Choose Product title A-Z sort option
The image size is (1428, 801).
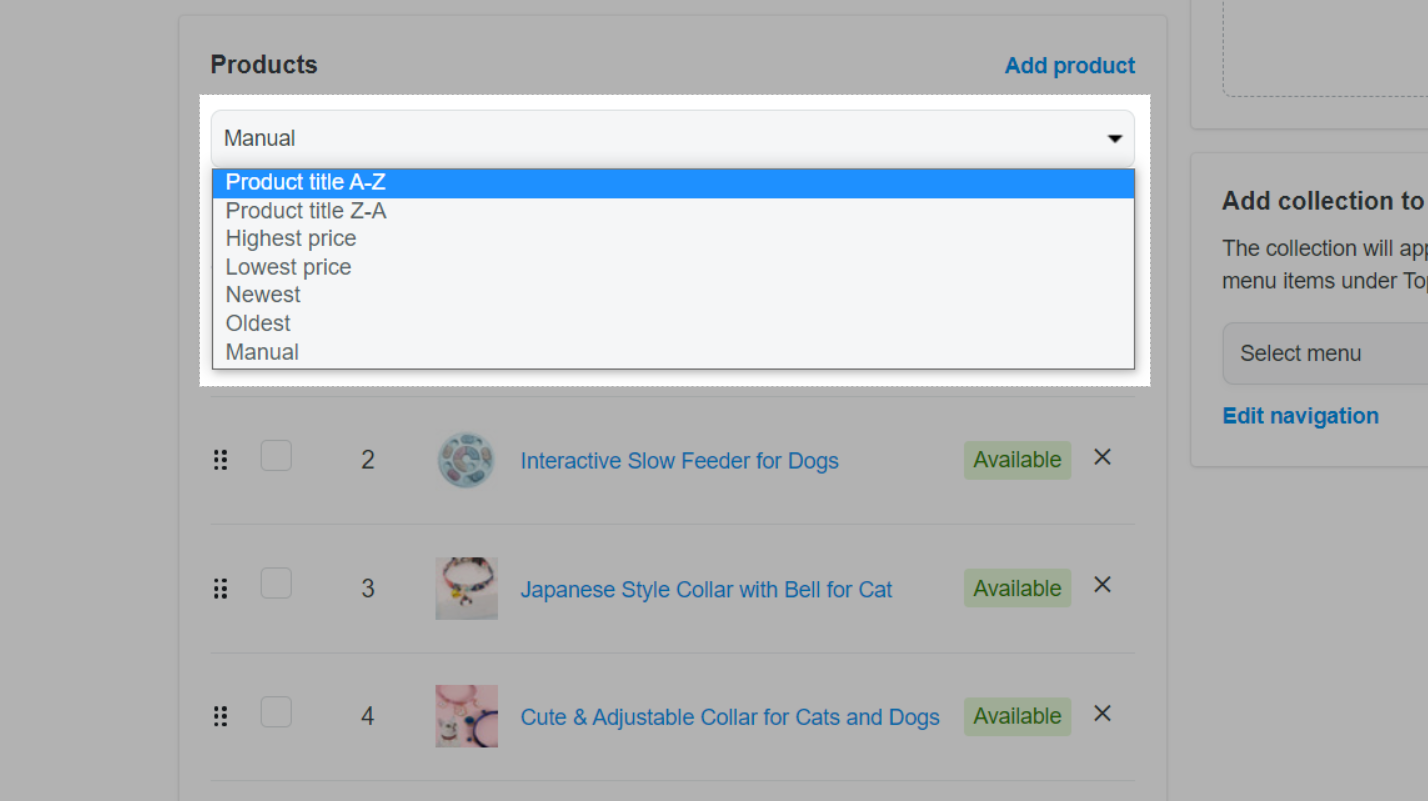306,183
